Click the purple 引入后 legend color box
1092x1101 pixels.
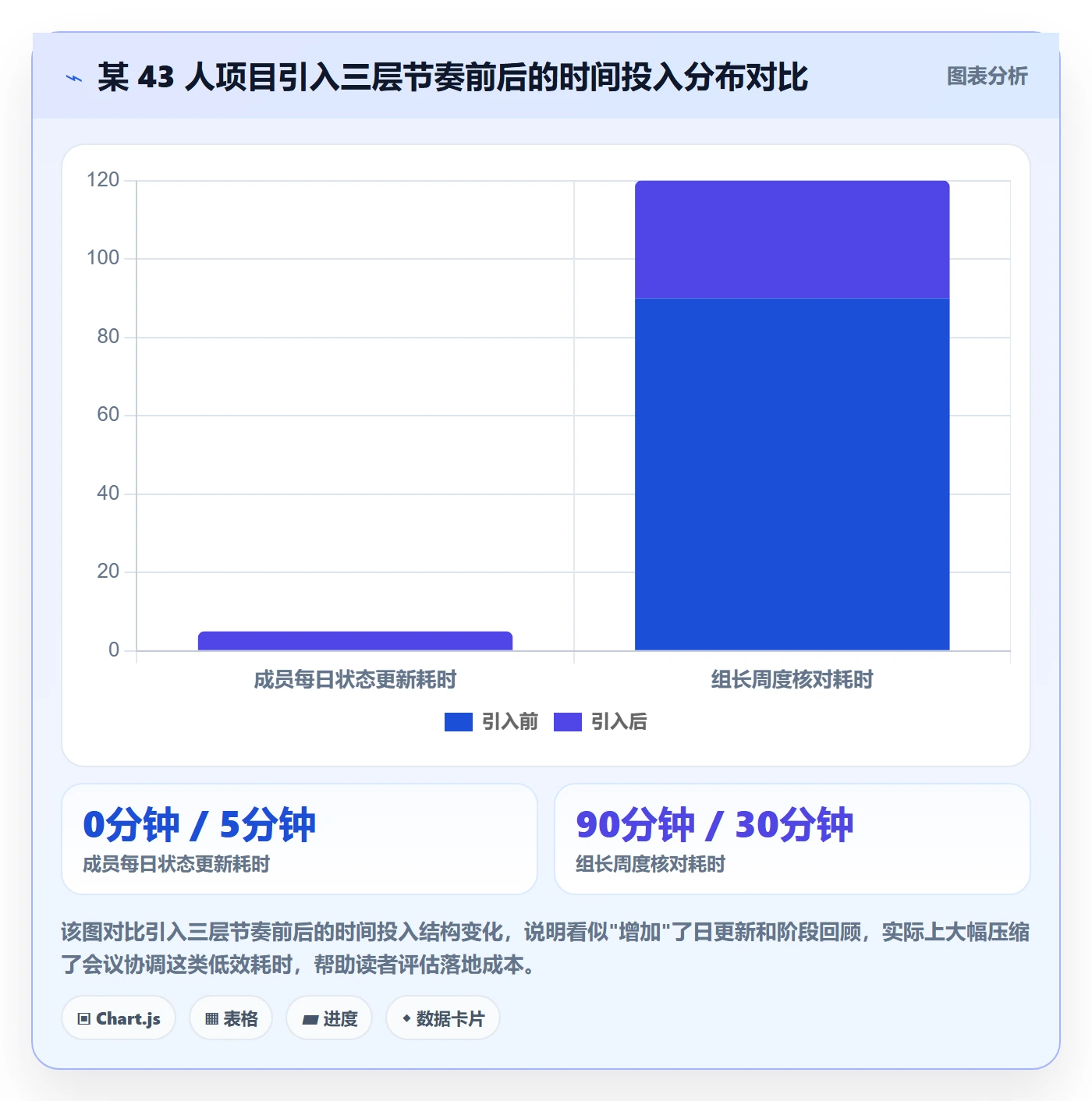click(568, 722)
